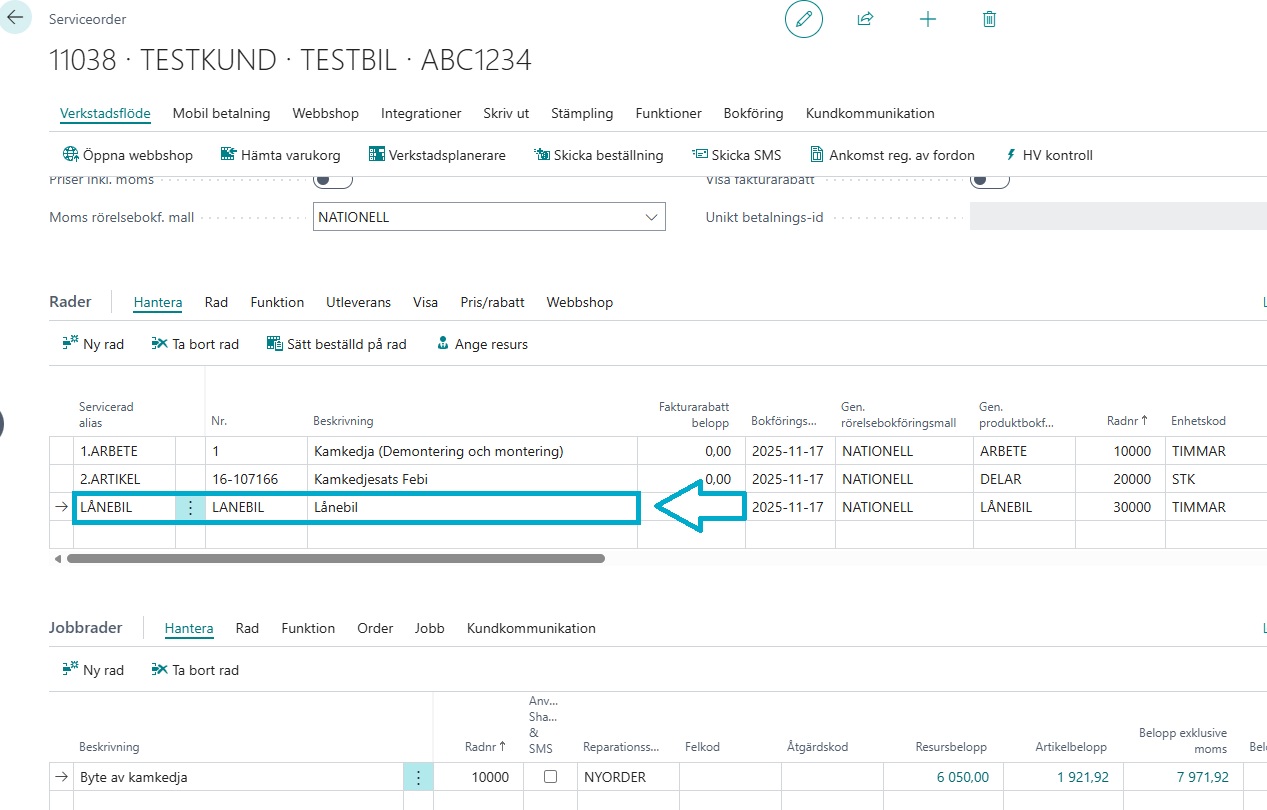The height and width of the screenshot is (810, 1267).
Task: Click the share icon in header
Action: click(x=866, y=19)
